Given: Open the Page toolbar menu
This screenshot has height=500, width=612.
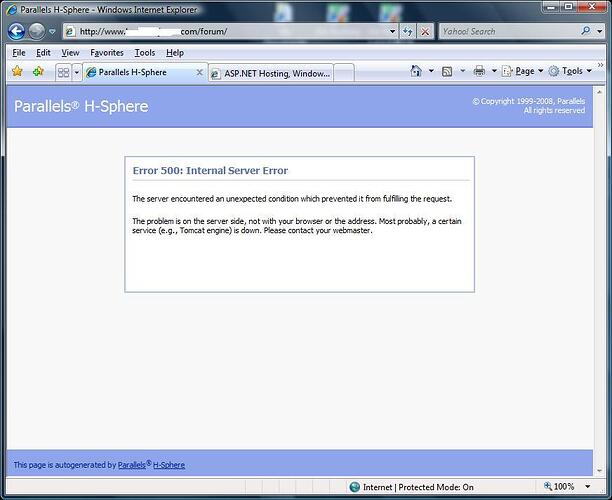Looking at the screenshot, I should [x=523, y=71].
